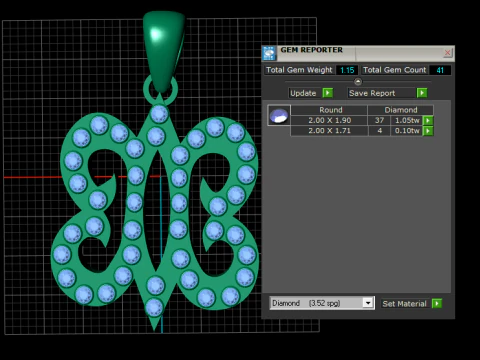Click the Save Report button label
This screenshot has height=360, width=480.
tap(372, 93)
